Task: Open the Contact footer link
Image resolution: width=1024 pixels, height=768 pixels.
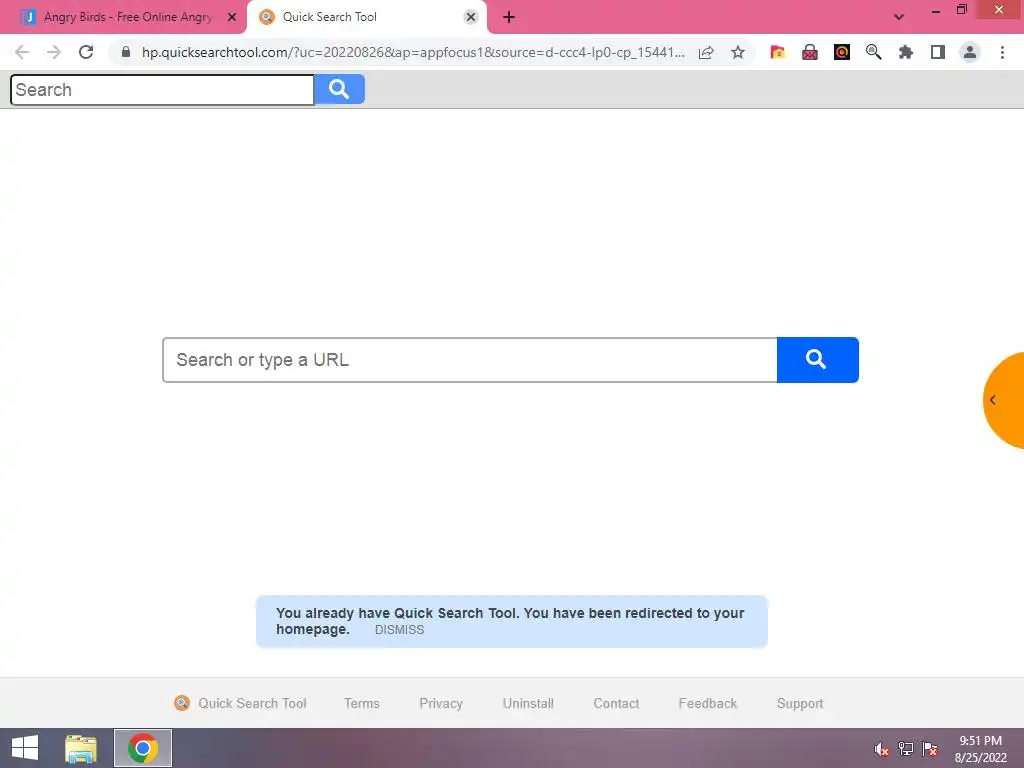Action: [616, 703]
